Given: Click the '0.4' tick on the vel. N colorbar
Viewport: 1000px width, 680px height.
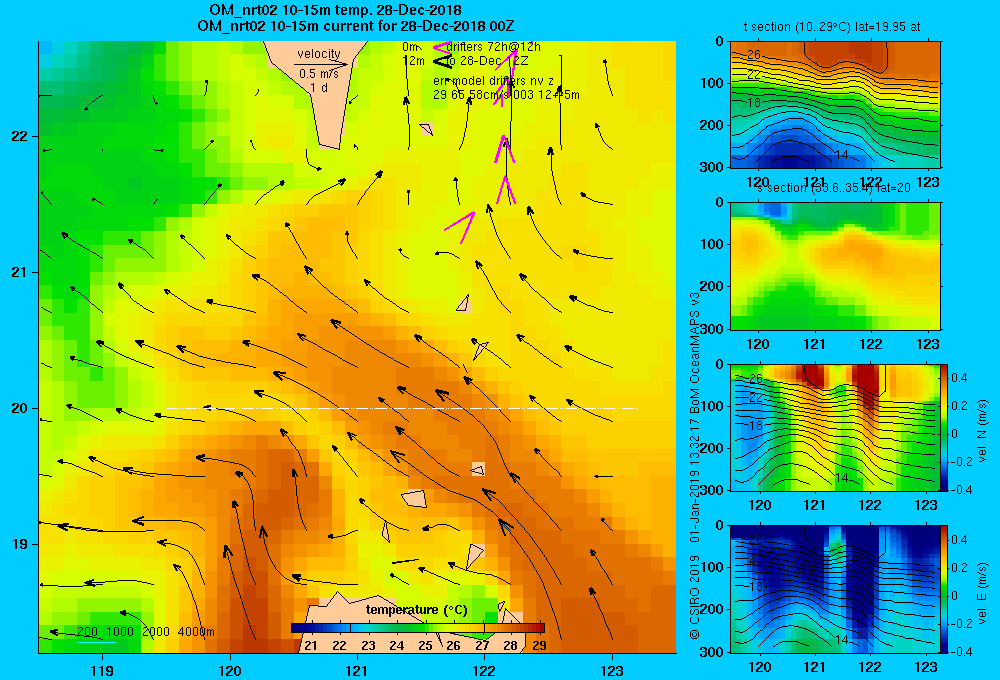Looking at the screenshot, I should click(x=959, y=378).
